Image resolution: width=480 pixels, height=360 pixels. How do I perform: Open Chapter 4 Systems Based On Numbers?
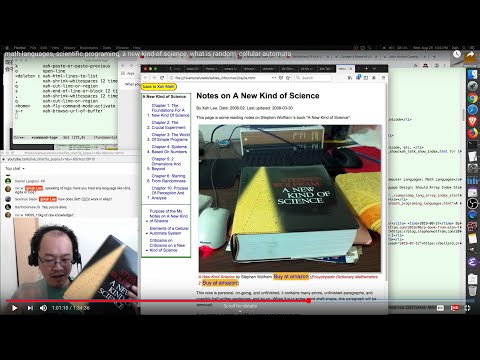pyautogui.click(x=169, y=149)
